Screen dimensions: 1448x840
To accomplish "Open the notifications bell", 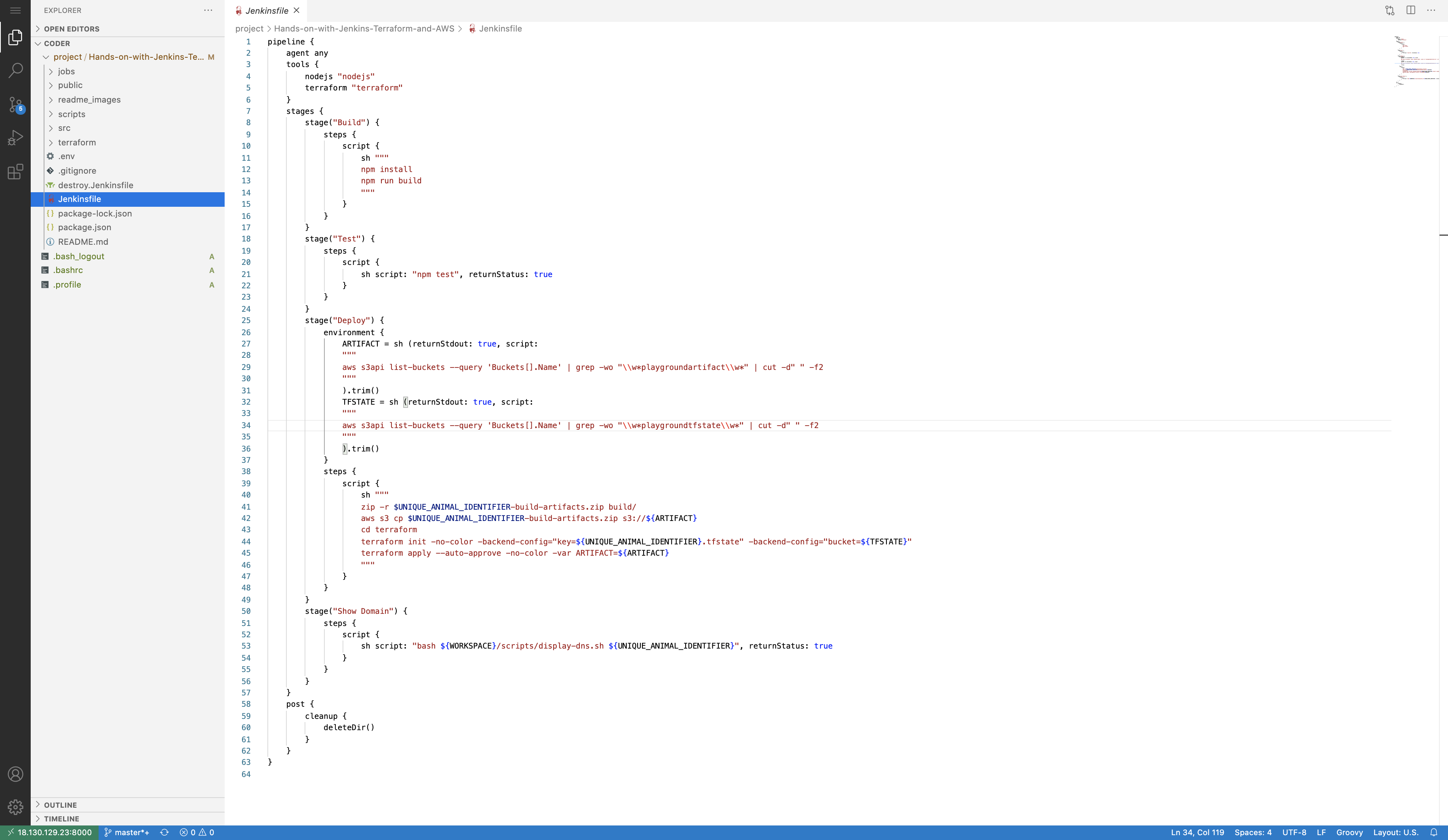I will pos(1433,833).
